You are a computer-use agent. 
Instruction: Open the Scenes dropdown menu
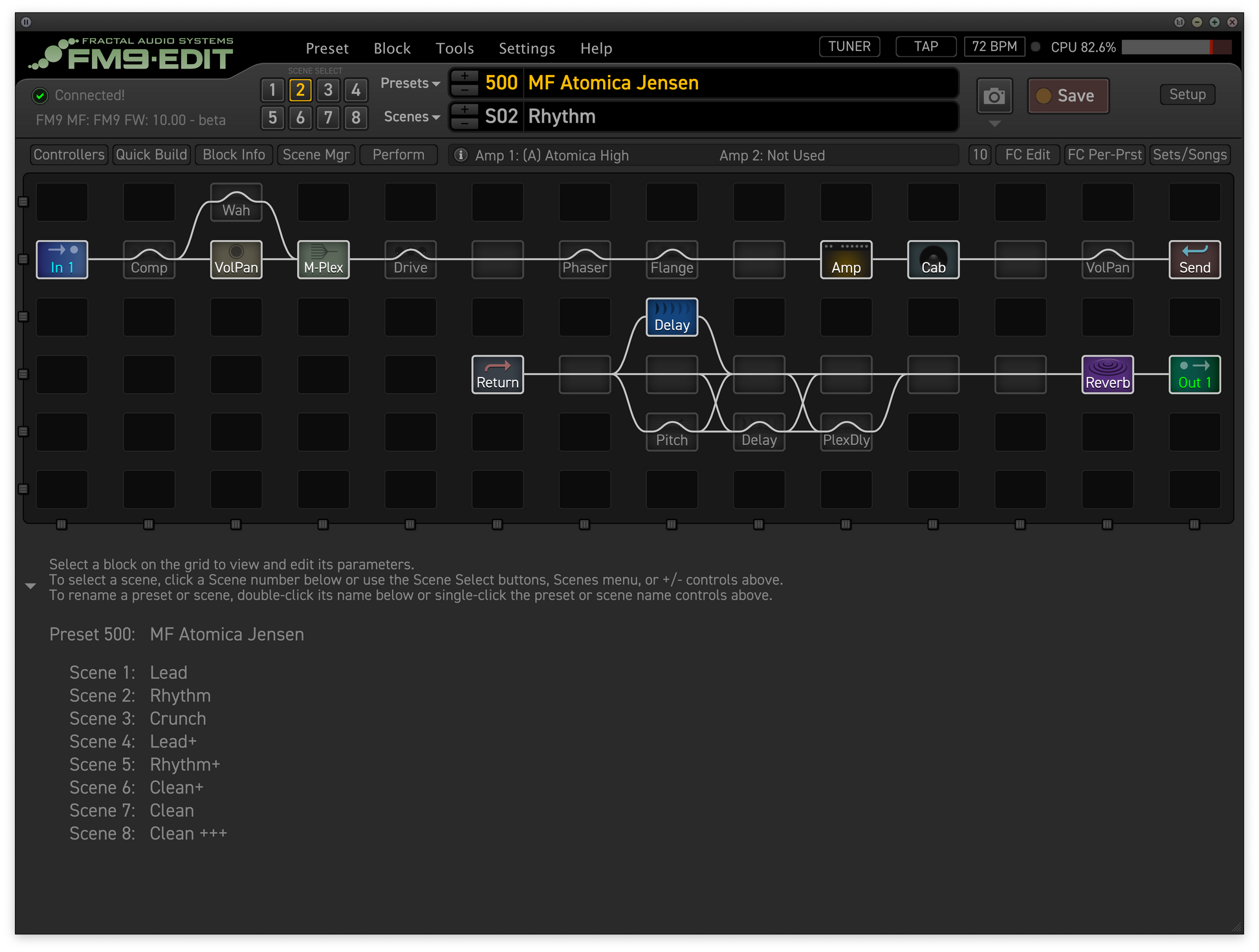point(411,117)
